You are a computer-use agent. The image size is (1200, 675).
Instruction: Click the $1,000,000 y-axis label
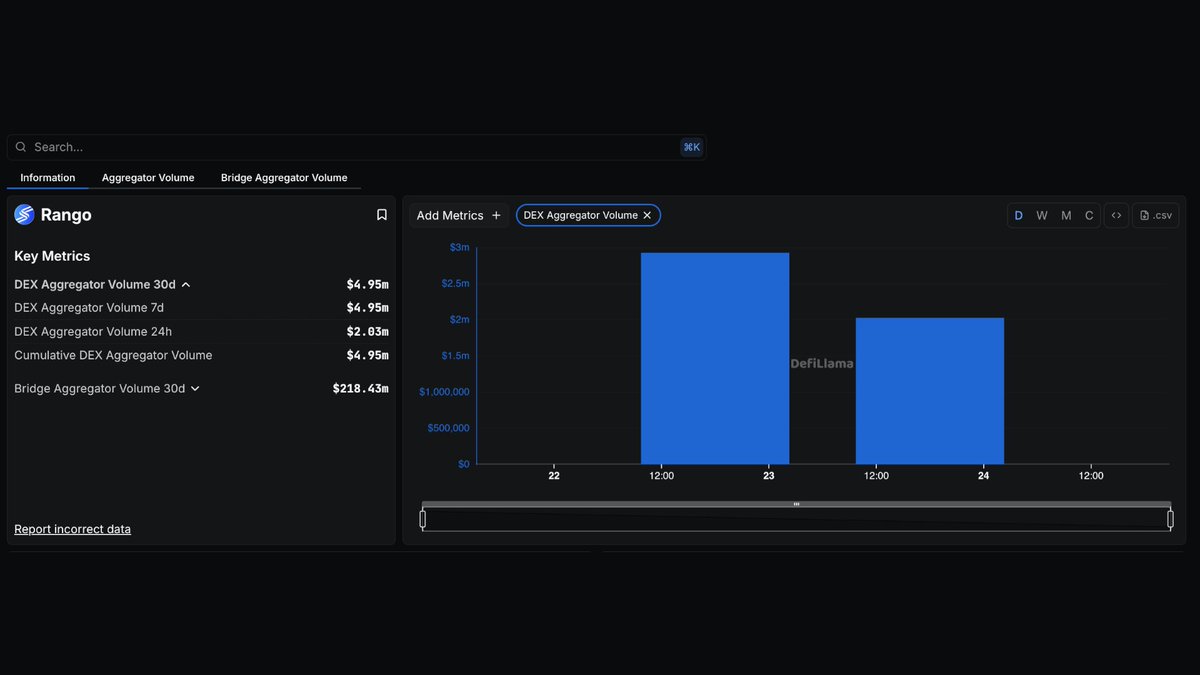tap(444, 392)
